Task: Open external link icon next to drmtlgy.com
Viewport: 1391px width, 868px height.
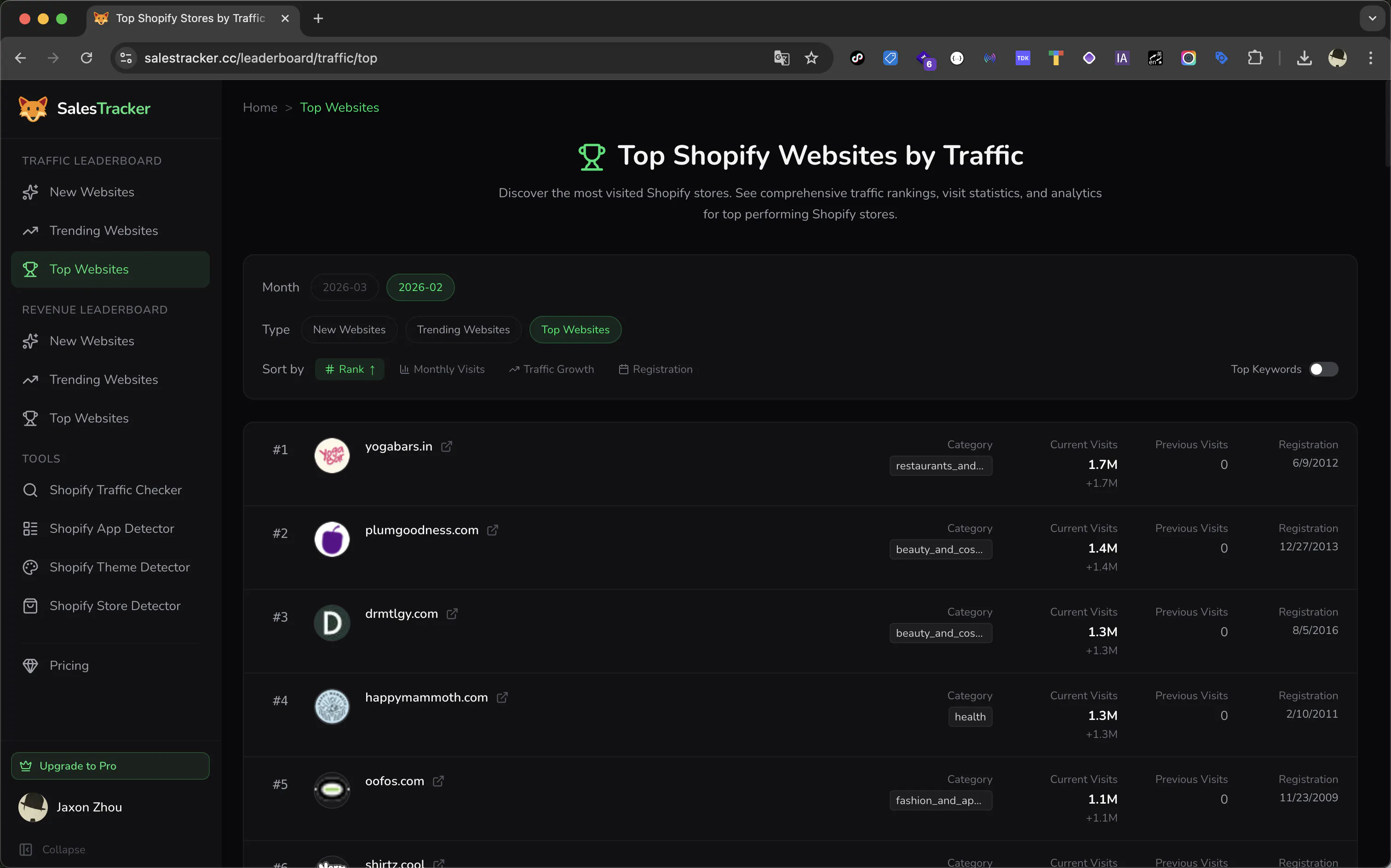Action: click(x=452, y=614)
